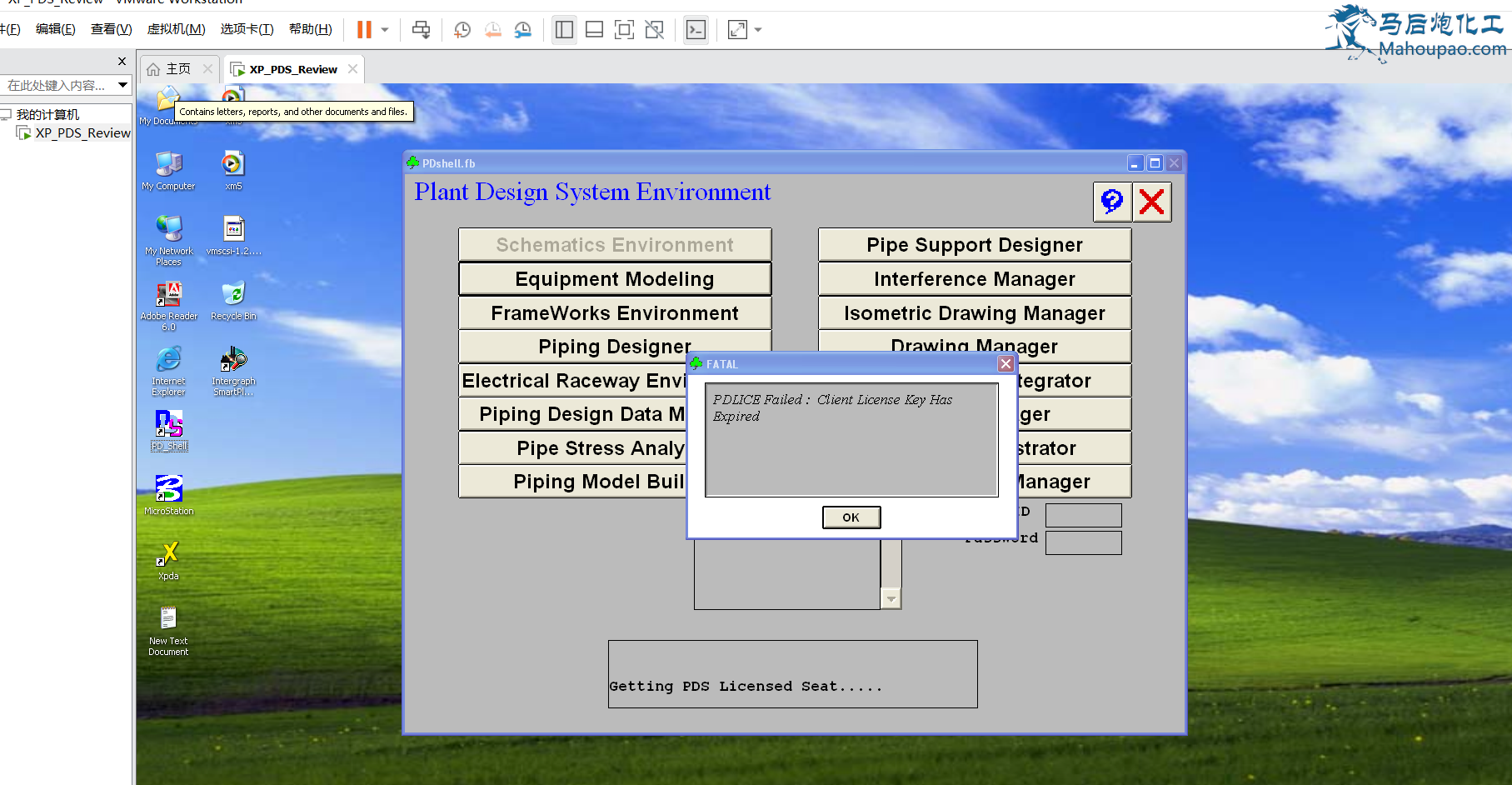Maximize the PDshell.fb window
The image size is (1512, 785).
pyautogui.click(x=1155, y=163)
